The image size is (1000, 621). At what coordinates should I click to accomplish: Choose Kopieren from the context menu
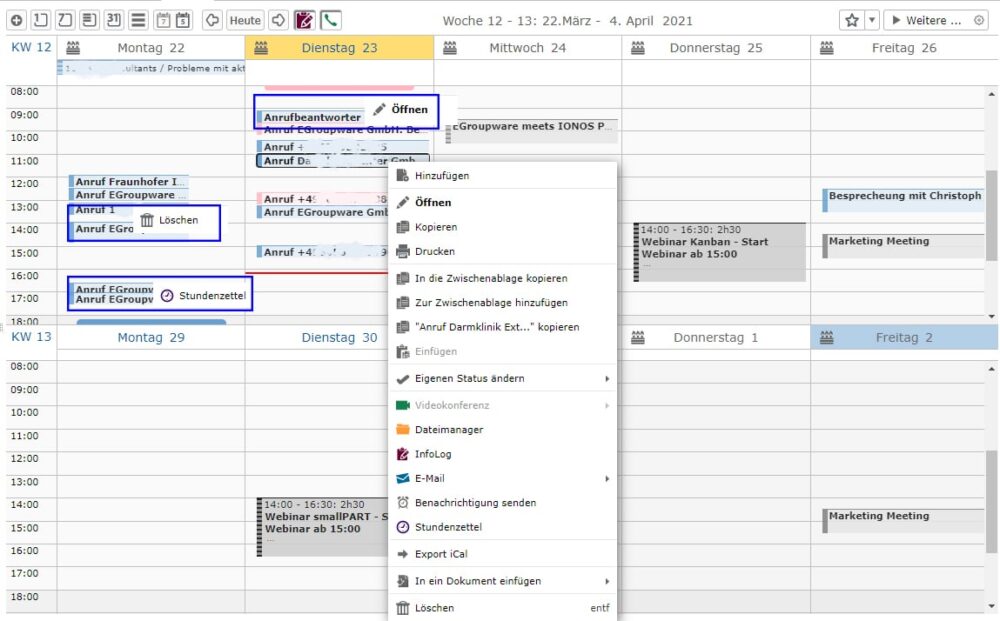436,227
